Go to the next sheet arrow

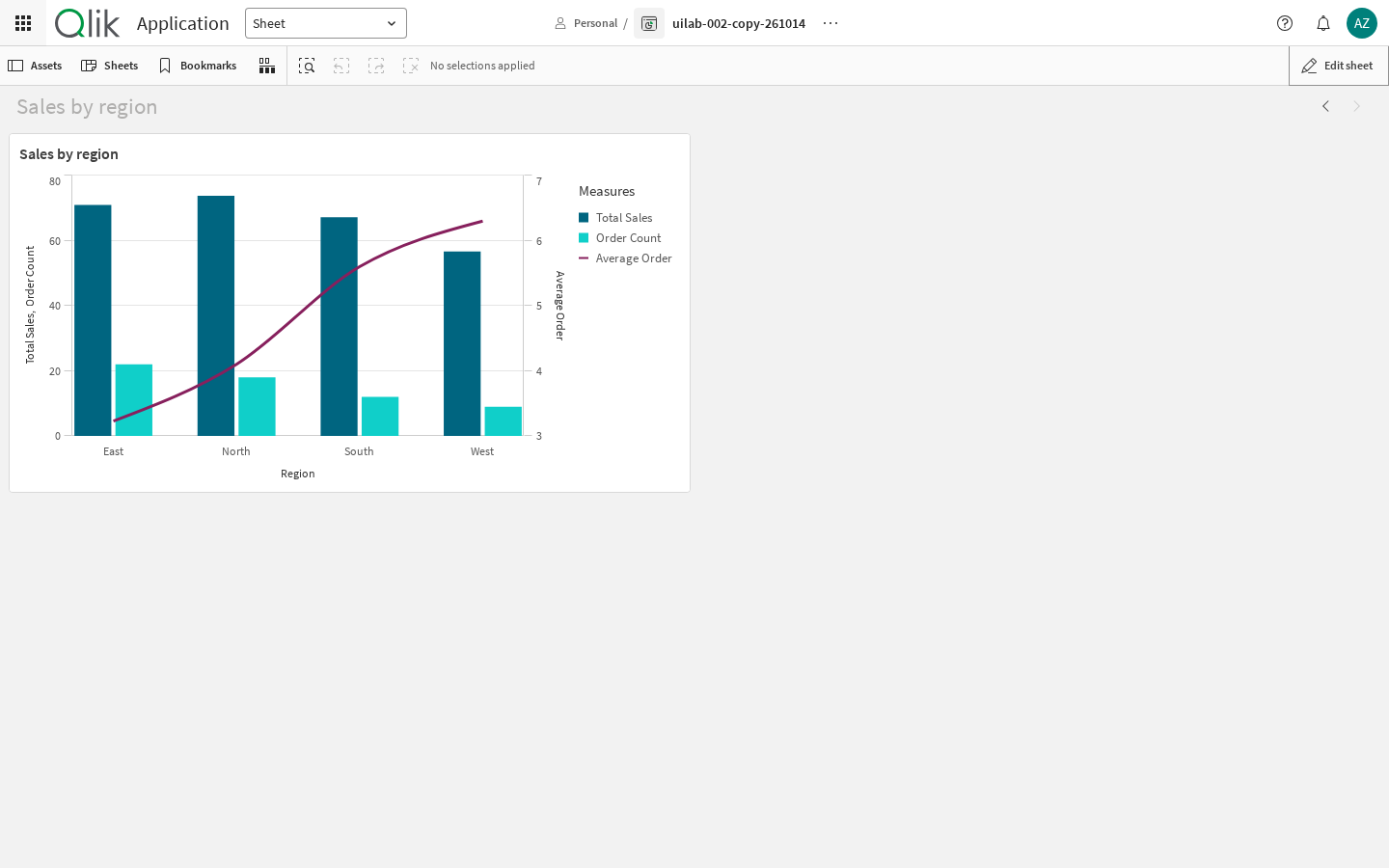1356,106
